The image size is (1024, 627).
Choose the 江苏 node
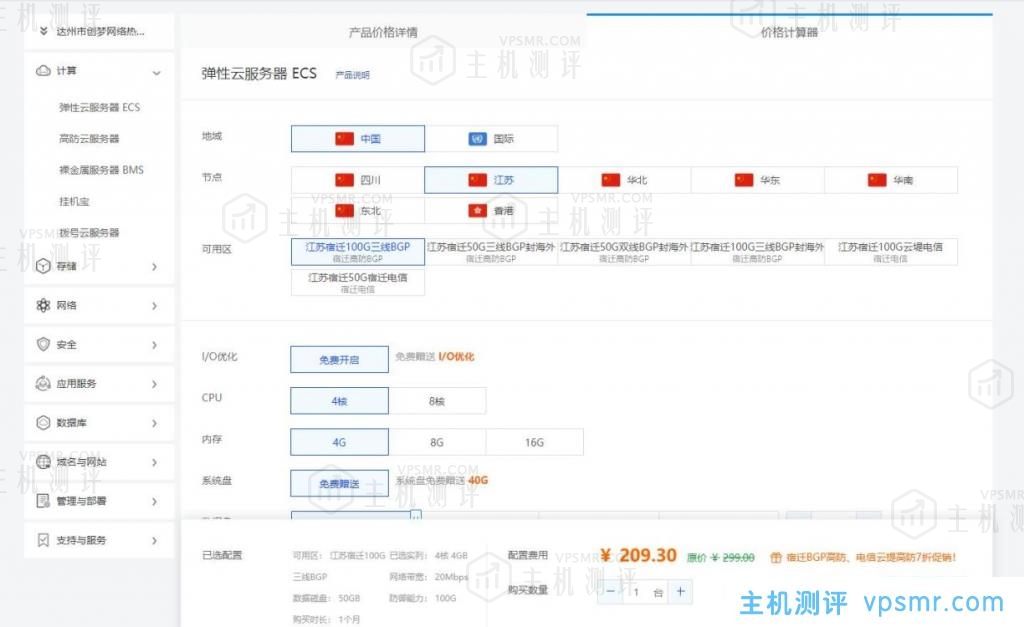[491, 180]
